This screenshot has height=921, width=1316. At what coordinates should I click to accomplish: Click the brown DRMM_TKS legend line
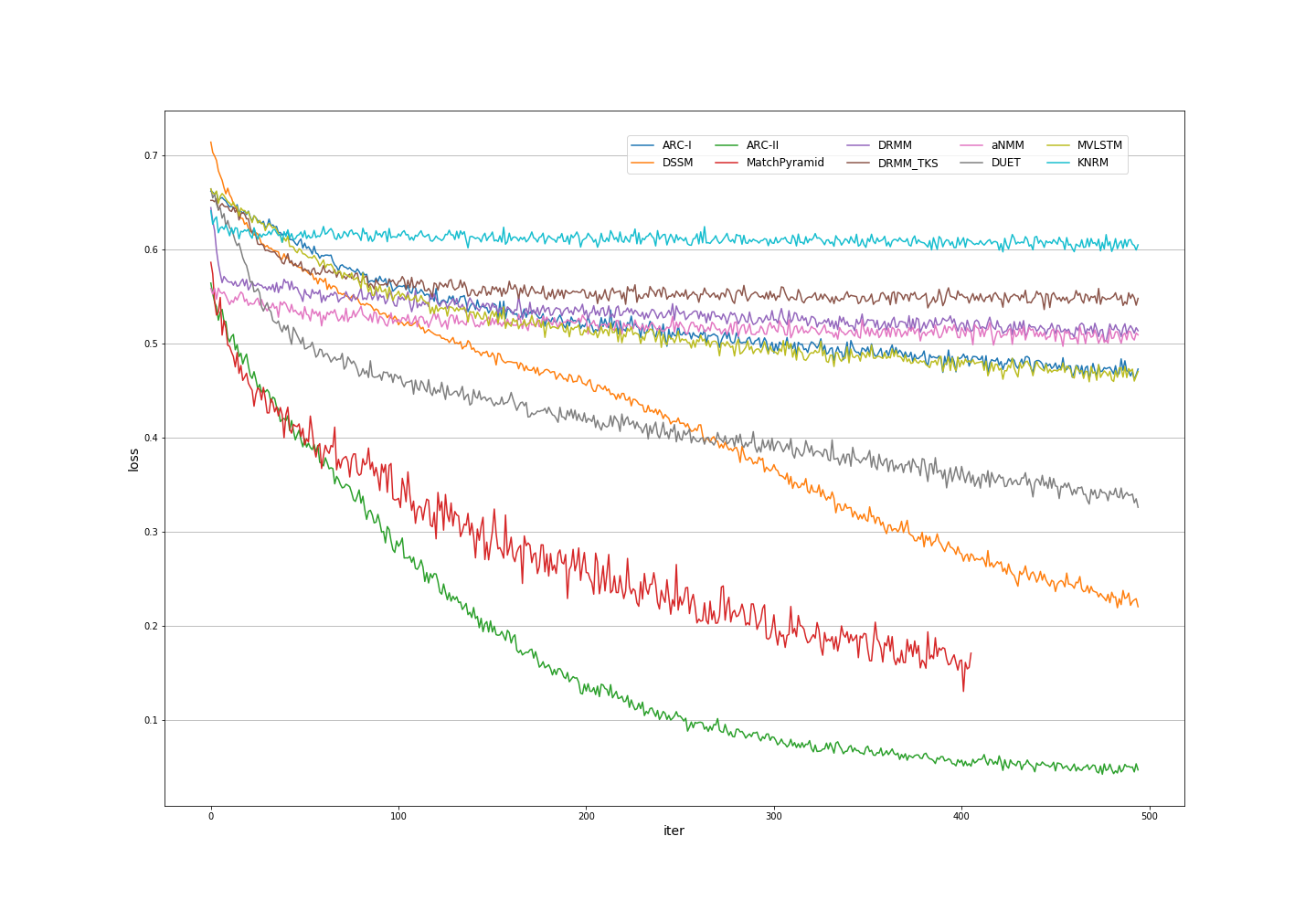859,163
